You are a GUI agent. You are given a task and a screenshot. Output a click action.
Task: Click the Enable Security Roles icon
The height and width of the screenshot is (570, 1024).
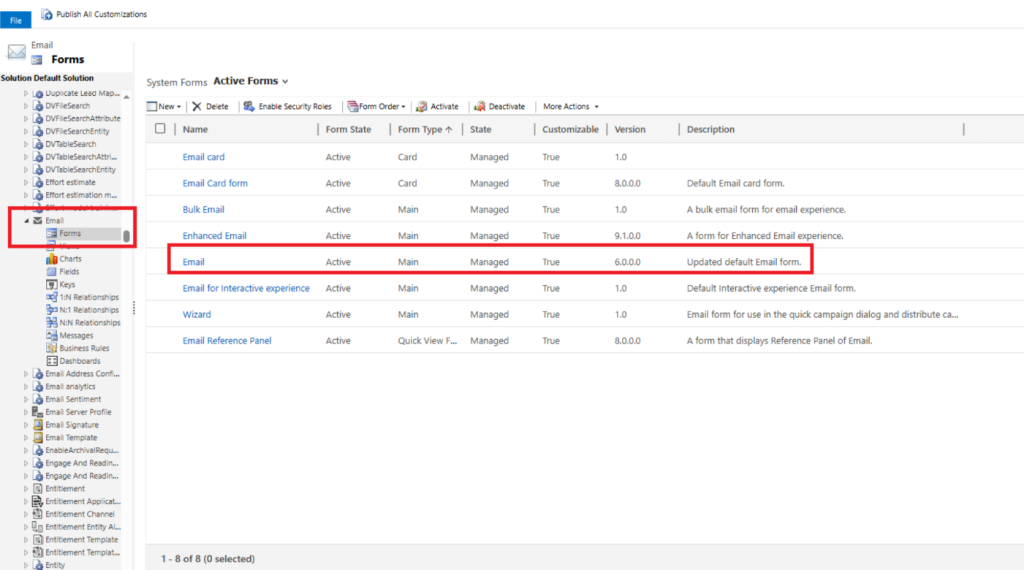[x=249, y=106]
